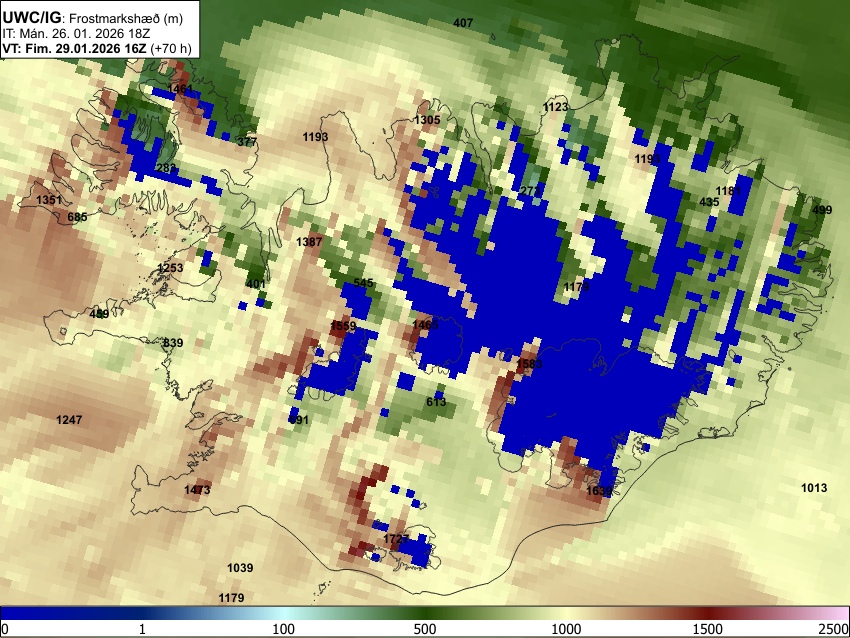Click the legend tick label 1500
Image resolution: width=850 pixels, height=638 pixels.
point(708,629)
